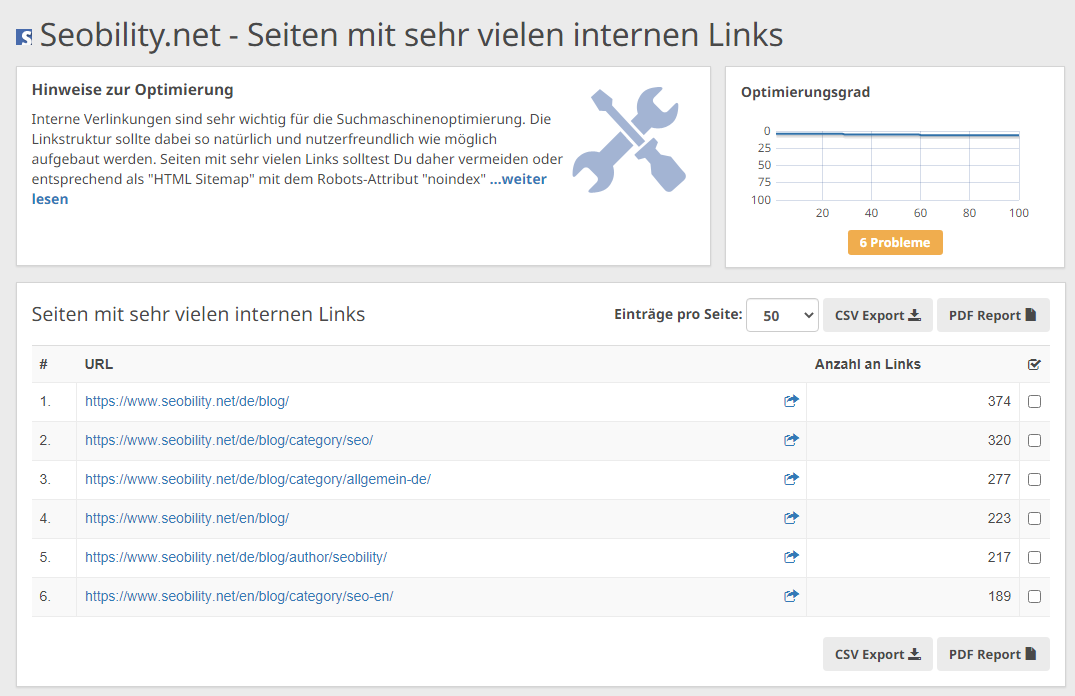The width and height of the screenshot is (1075, 696).
Task: Click the Seobility logo icon beside the title
Action: pos(24,37)
